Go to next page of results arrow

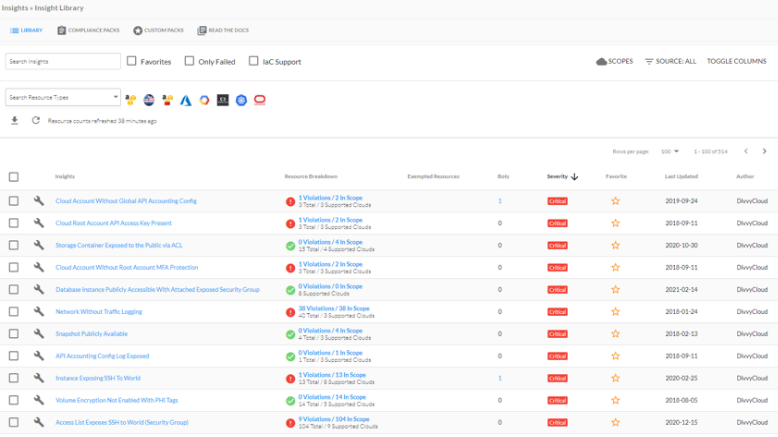764,151
